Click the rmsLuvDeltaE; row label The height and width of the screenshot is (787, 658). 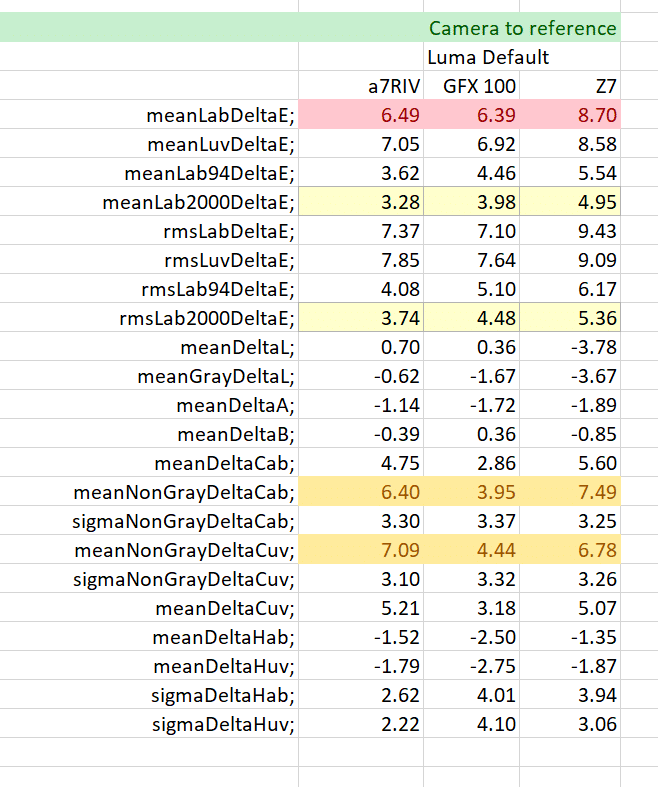coord(229,260)
